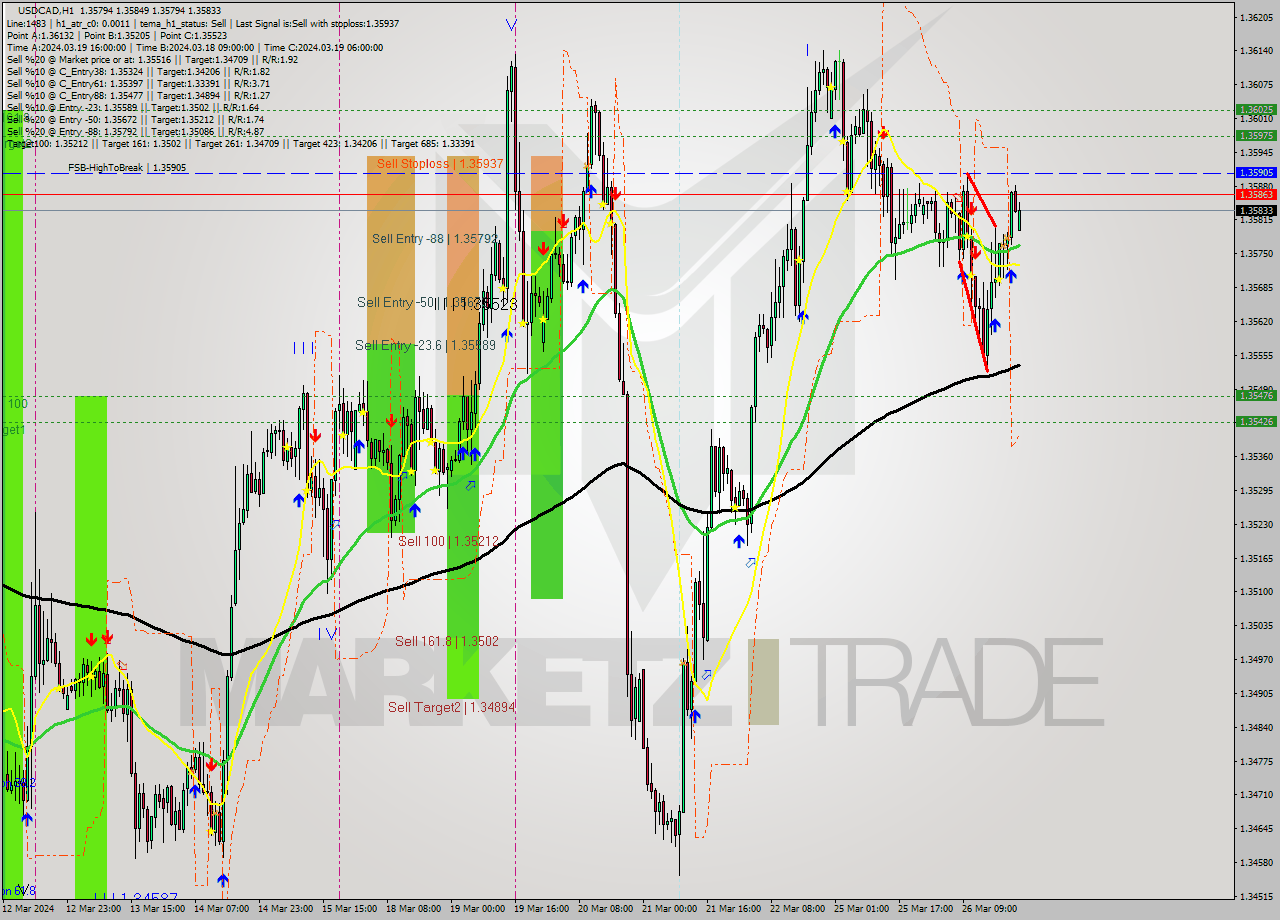This screenshot has height=920, width=1280.
Task: Click the '19 Mar 16:00' time axis label
Action: [542, 908]
